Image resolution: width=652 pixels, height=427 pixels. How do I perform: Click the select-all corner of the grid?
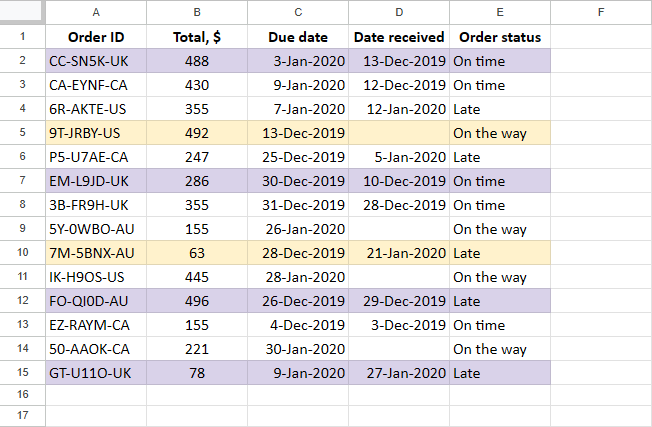click(x=21, y=13)
